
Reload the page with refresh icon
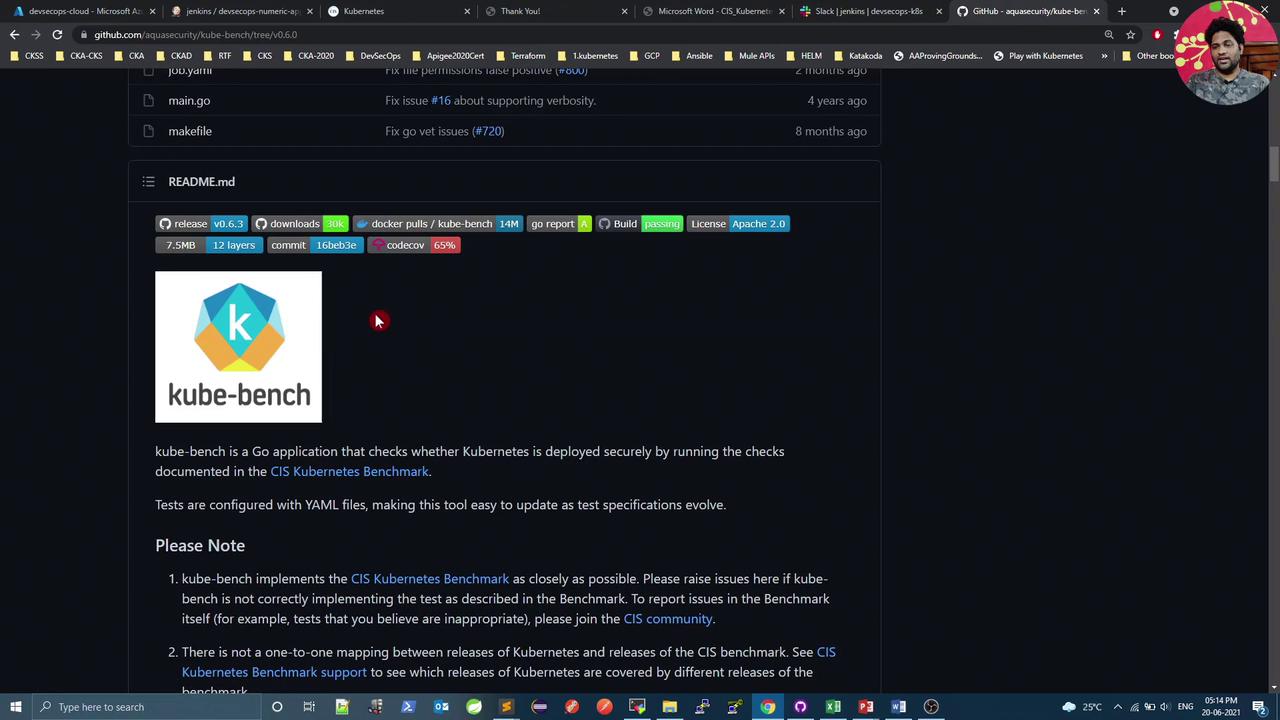tap(57, 34)
